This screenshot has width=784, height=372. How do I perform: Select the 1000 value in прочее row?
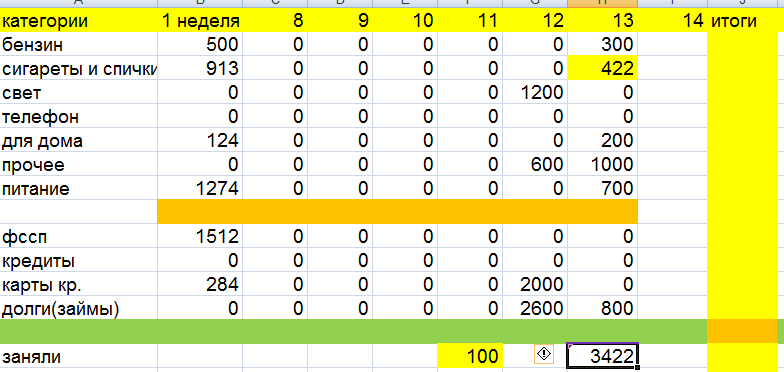(x=602, y=164)
